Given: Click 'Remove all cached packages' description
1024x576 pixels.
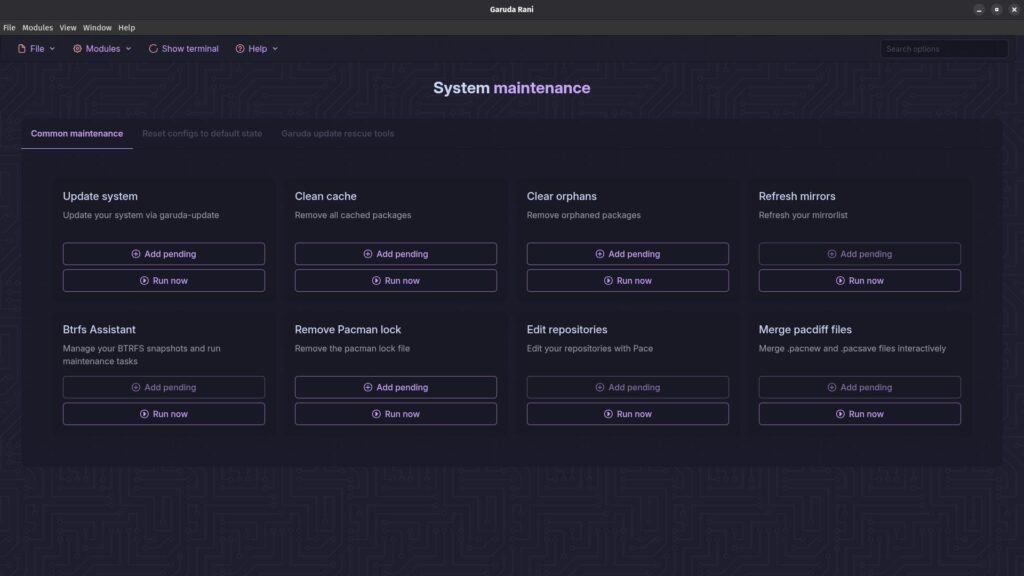Looking at the screenshot, I should 353,216.
